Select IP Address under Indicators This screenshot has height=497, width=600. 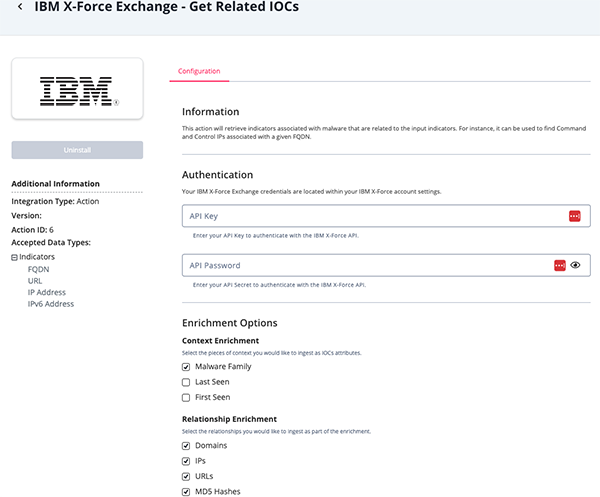[x=47, y=292]
